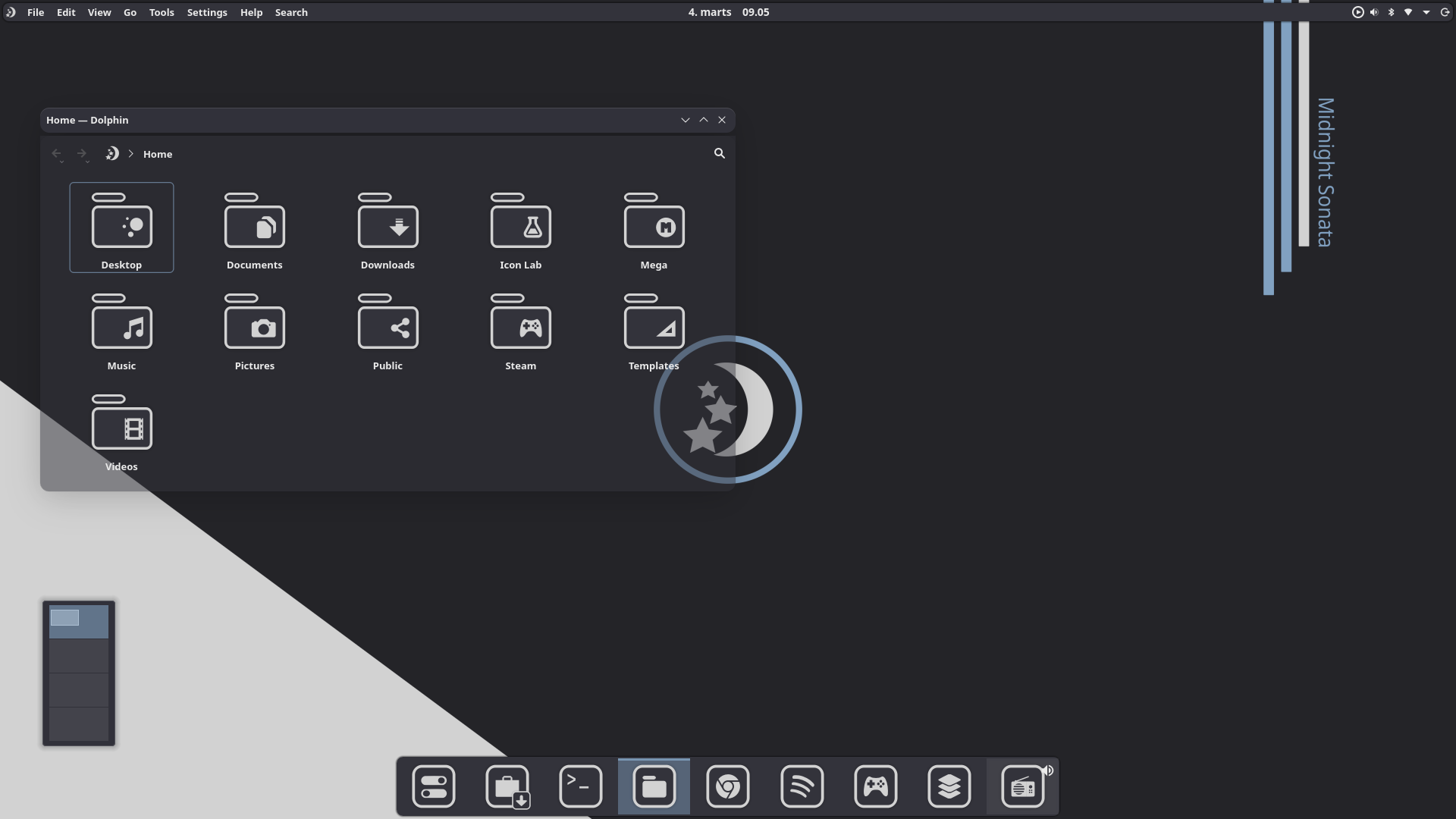The height and width of the screenshot is (819, 1456).
Task: Open the Downloads folder icon
Action: click(x=388, y=224)
